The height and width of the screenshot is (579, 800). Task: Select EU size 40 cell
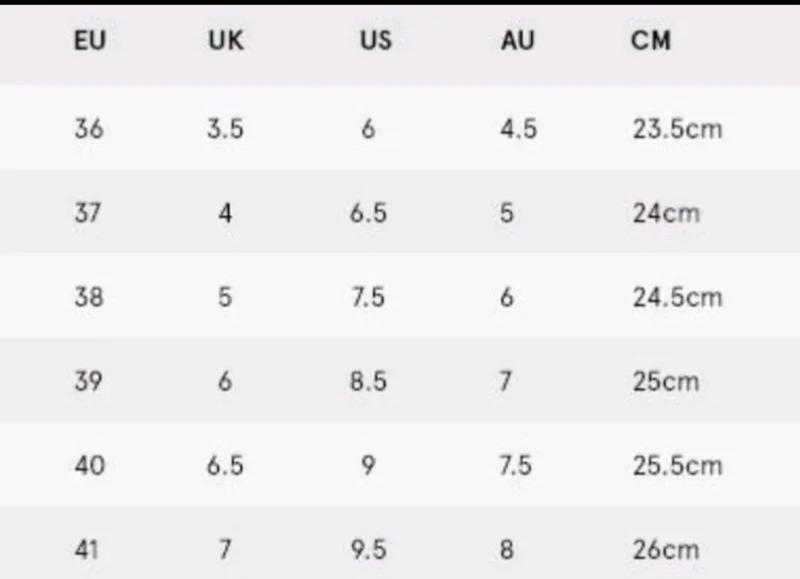pyautogui.click(x=90, y=465)
